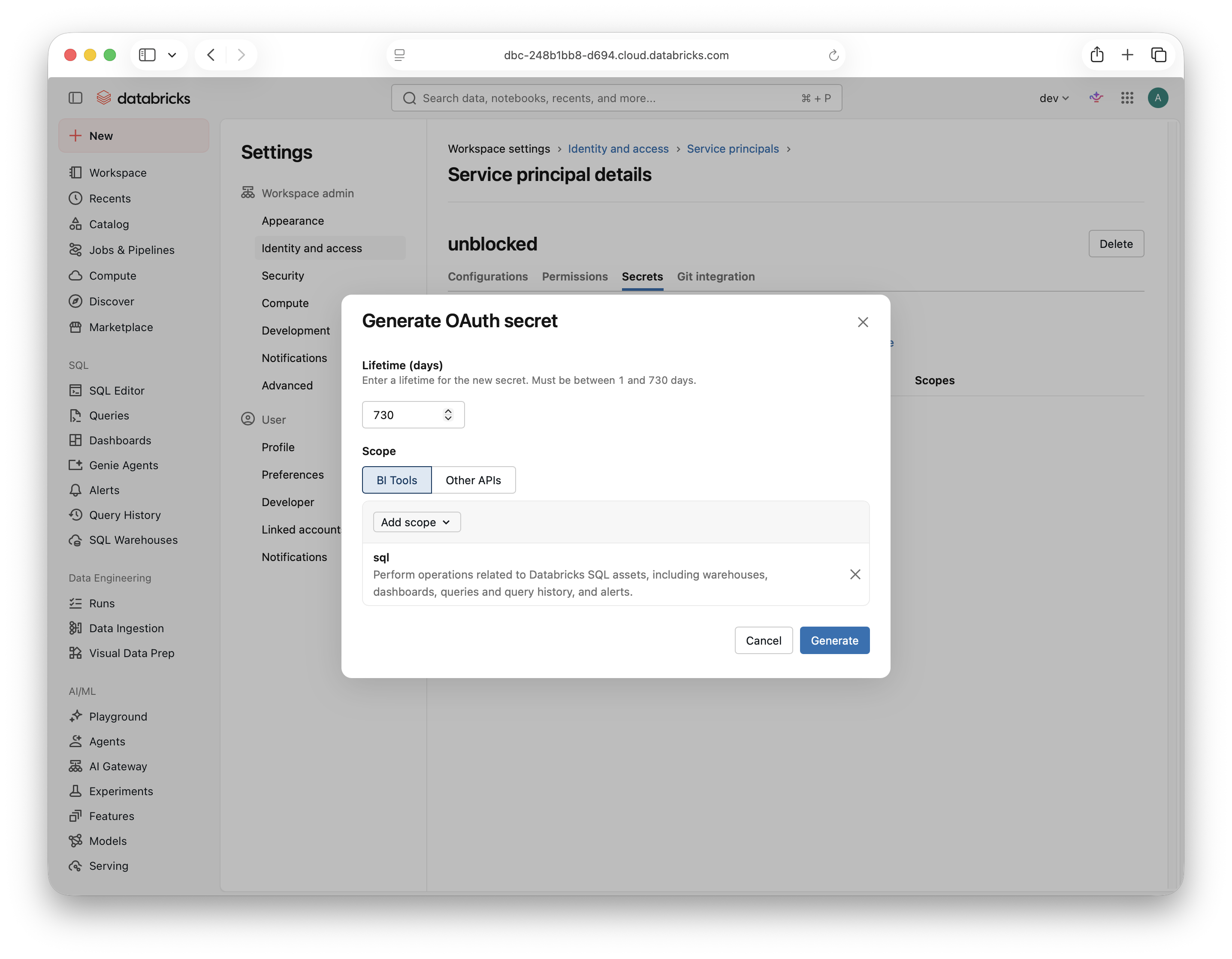Switch to the Permissions tab
The height and width of the screenshot is (959, 1232).
tap(574, 276)
